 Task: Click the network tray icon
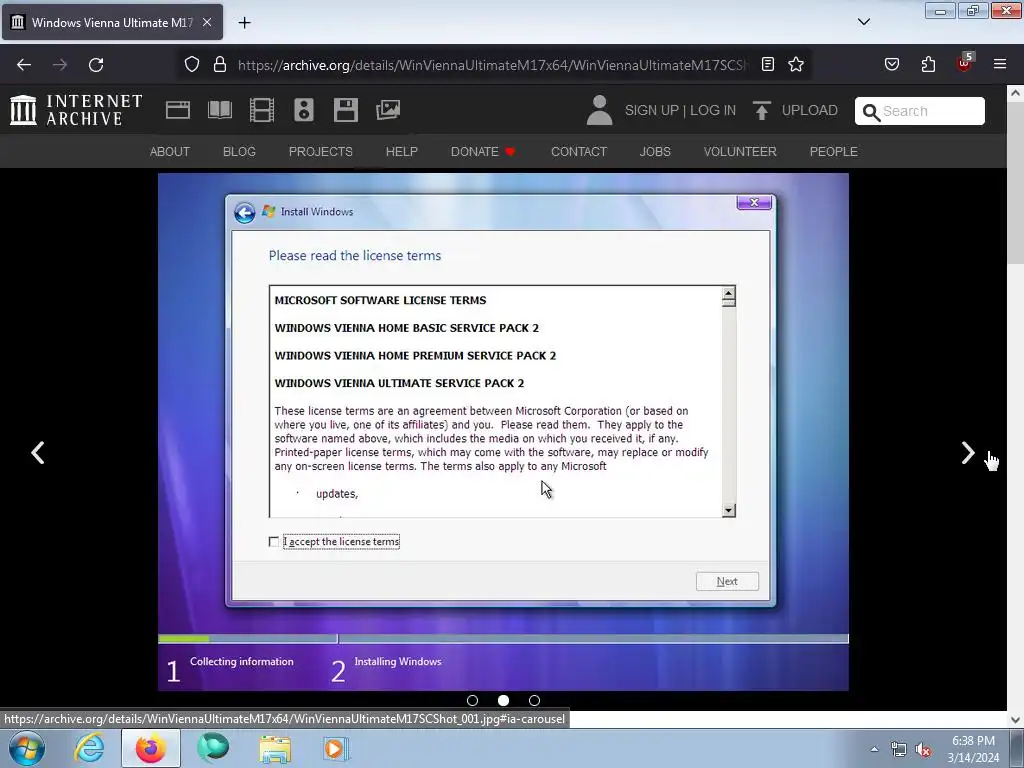point(899,749)
